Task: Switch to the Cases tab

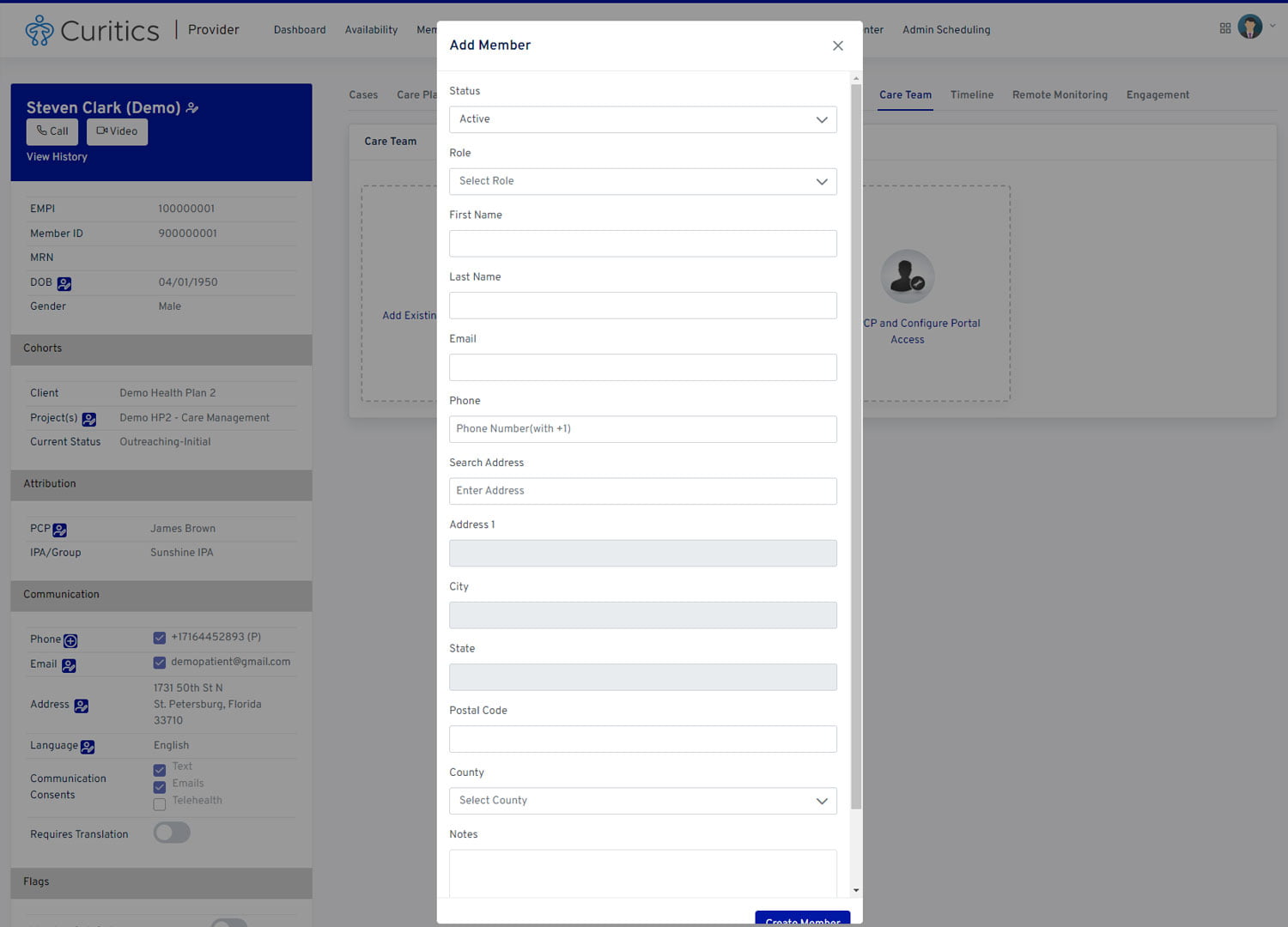Action: [363, 95]
